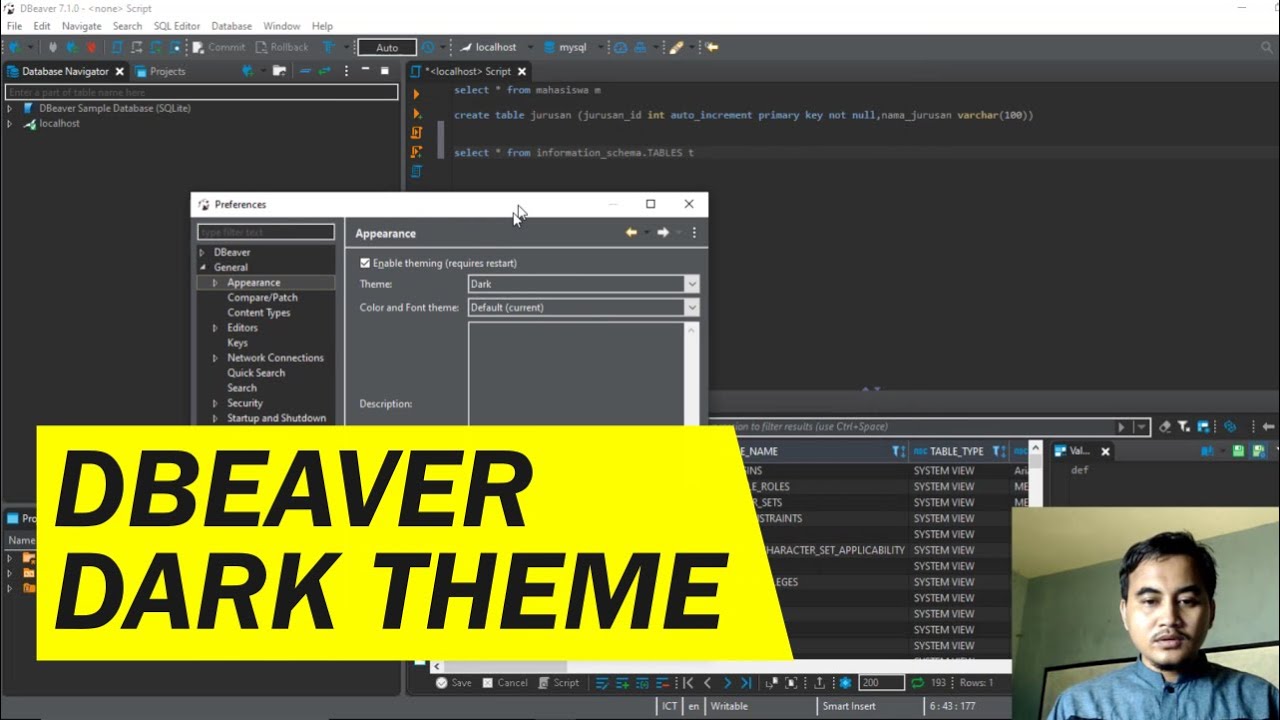The width and height of the screenshot is (1280, 720).
Task: Toggle Link with Editor in Database Navigator
Action: click(324, 71)
